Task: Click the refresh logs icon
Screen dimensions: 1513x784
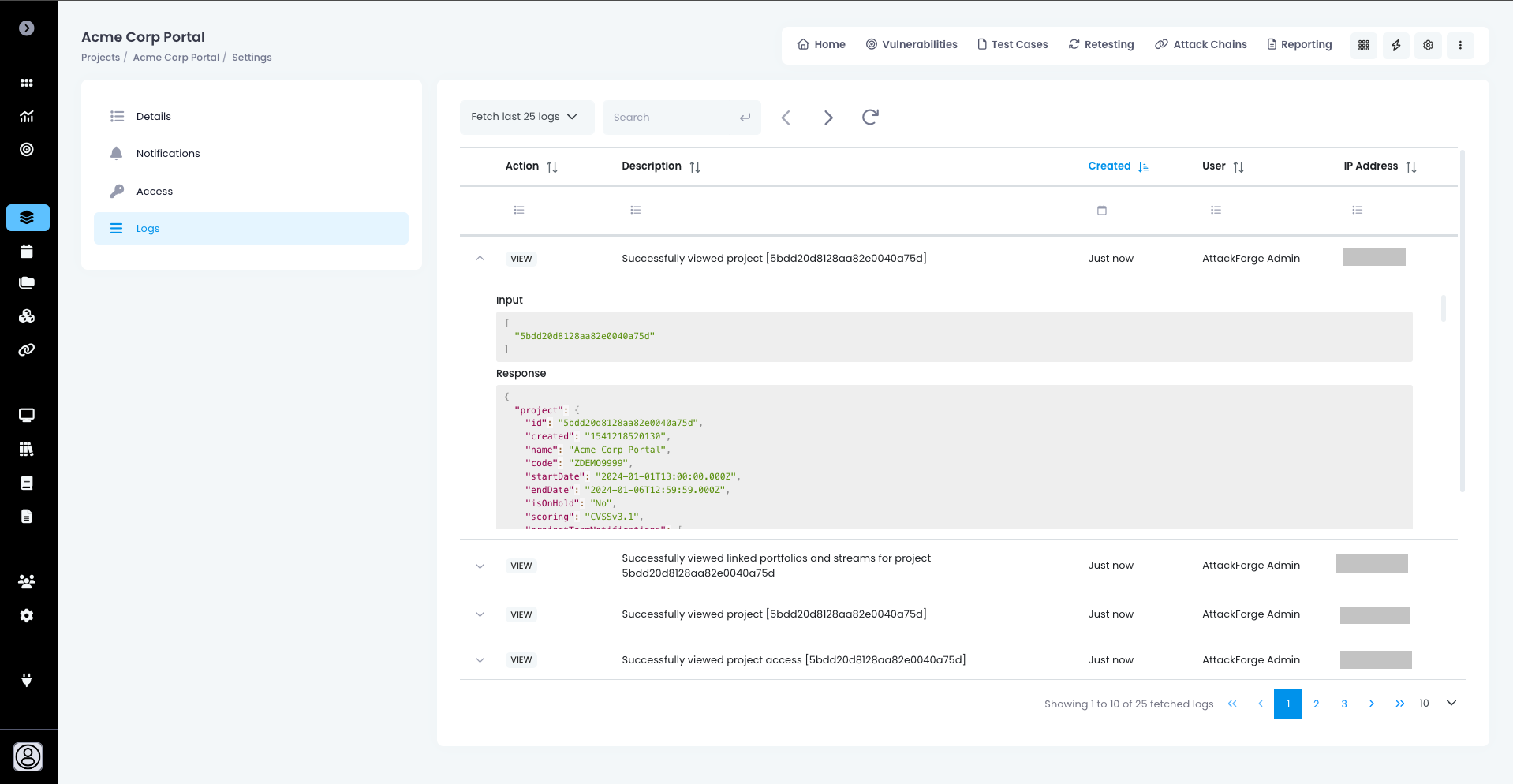Action: pyautogui.click(x=870, y=118)
